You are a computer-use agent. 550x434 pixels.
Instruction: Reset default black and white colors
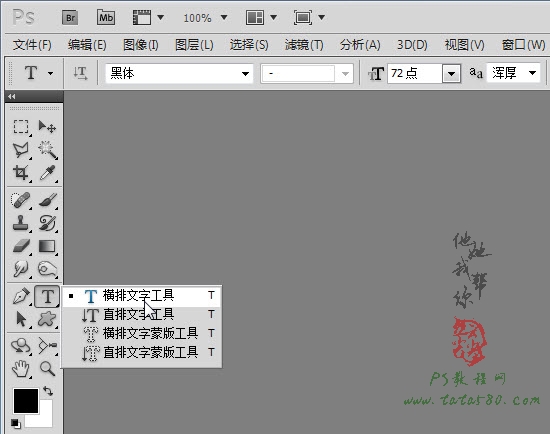click(15, 423)
